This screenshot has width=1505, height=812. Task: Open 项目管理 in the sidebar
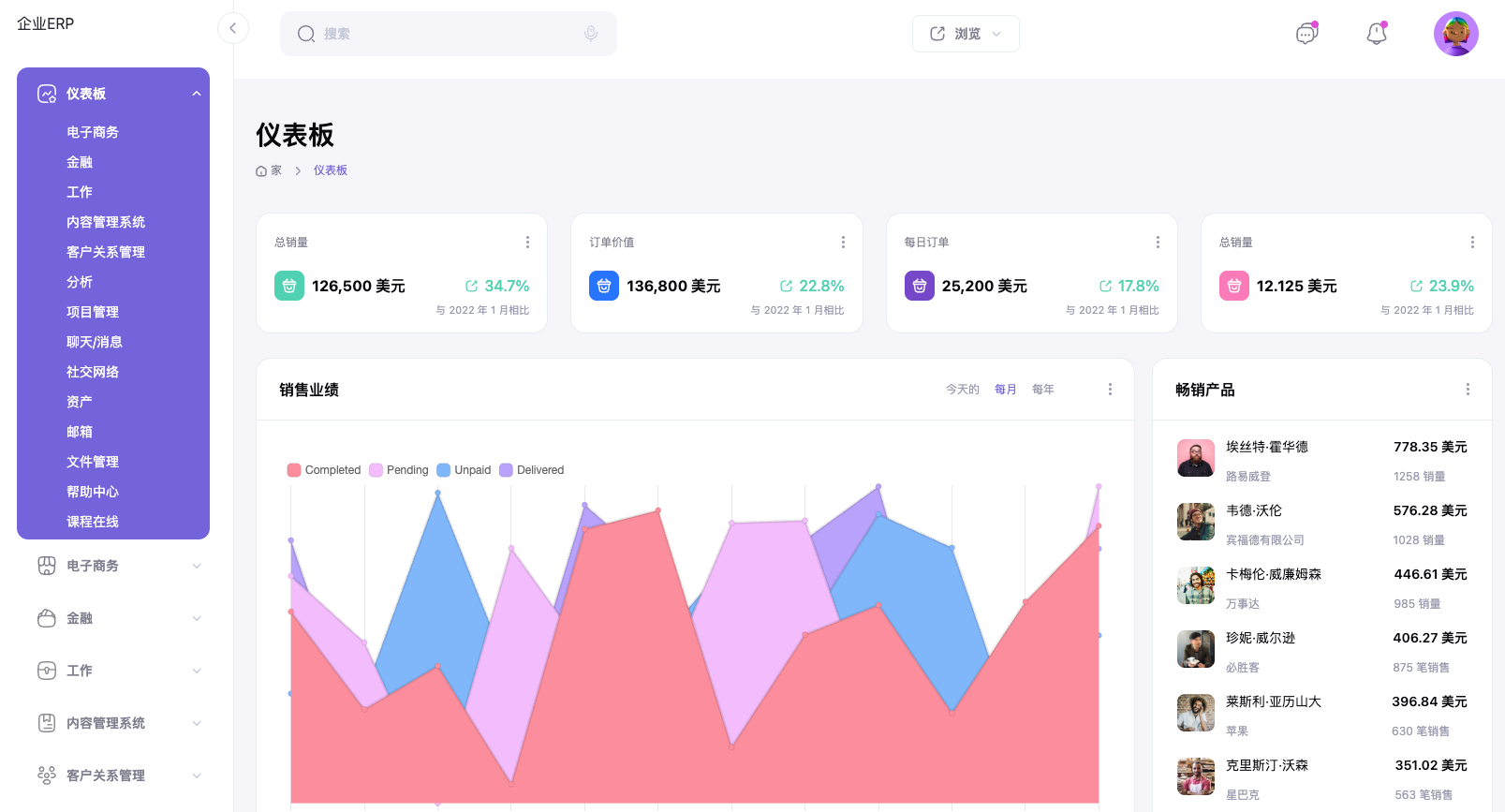(93, 312)
